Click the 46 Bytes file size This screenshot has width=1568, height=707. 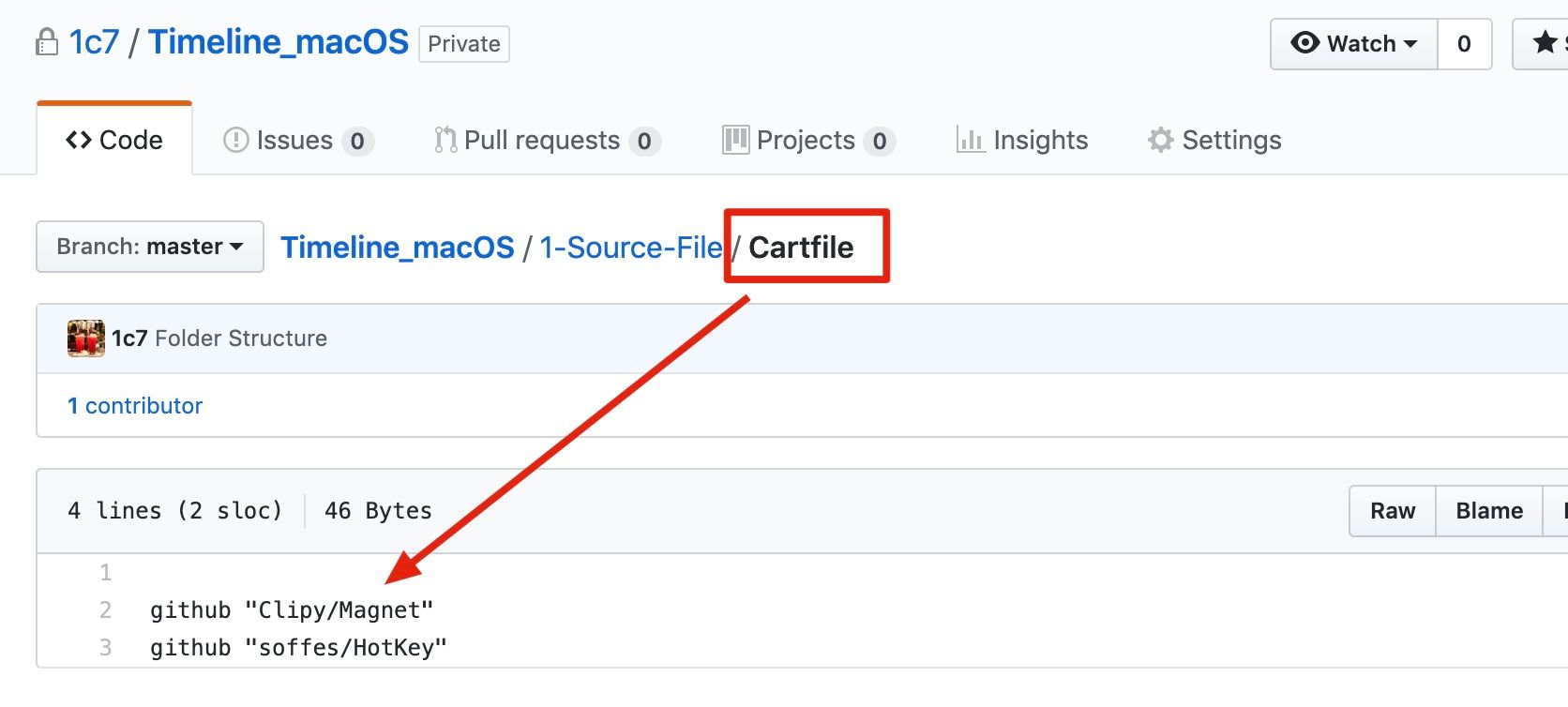click(x=378, y=511)
